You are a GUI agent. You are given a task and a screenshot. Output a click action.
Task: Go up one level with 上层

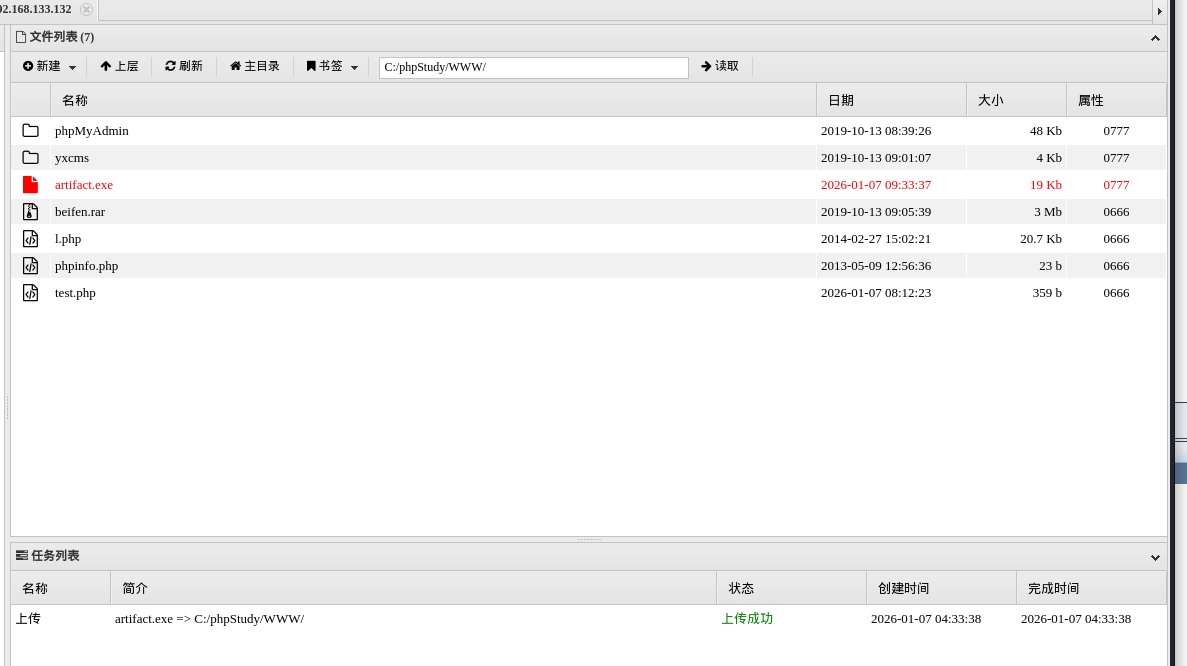[119, 67]
